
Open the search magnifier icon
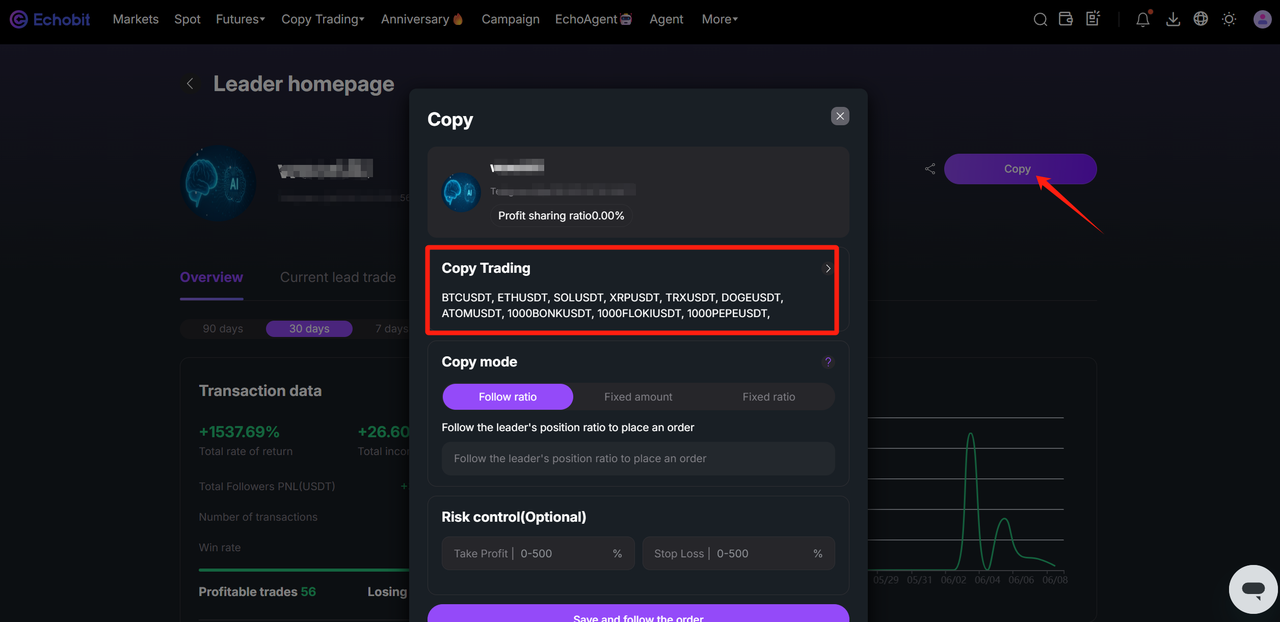[x=1040, y=19]
